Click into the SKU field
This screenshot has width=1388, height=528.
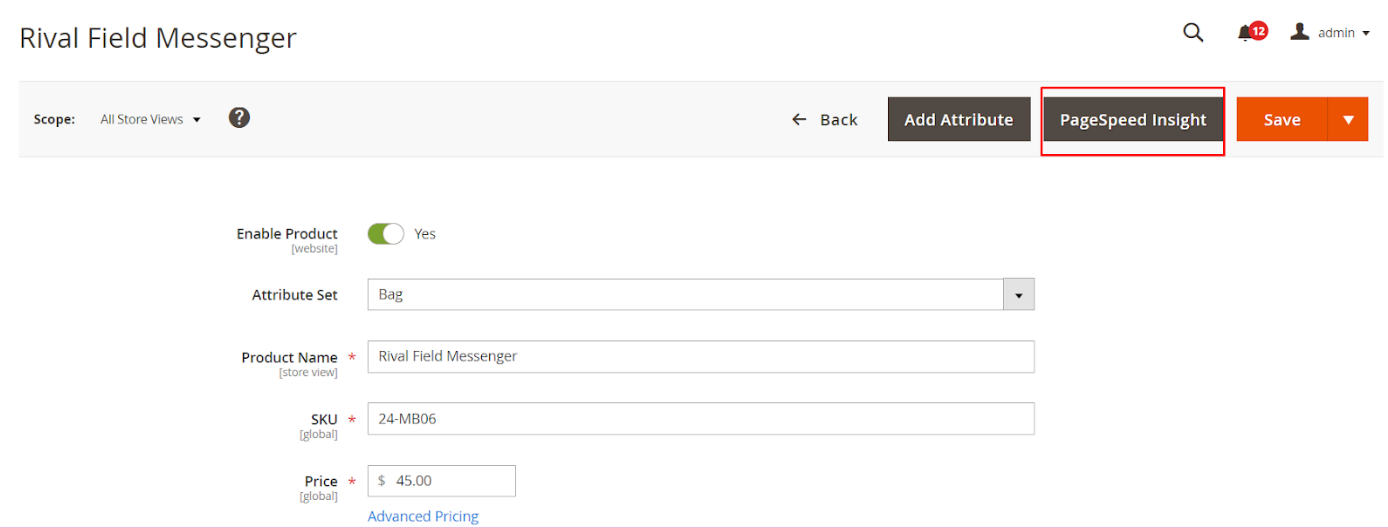(x=700, y=419)
